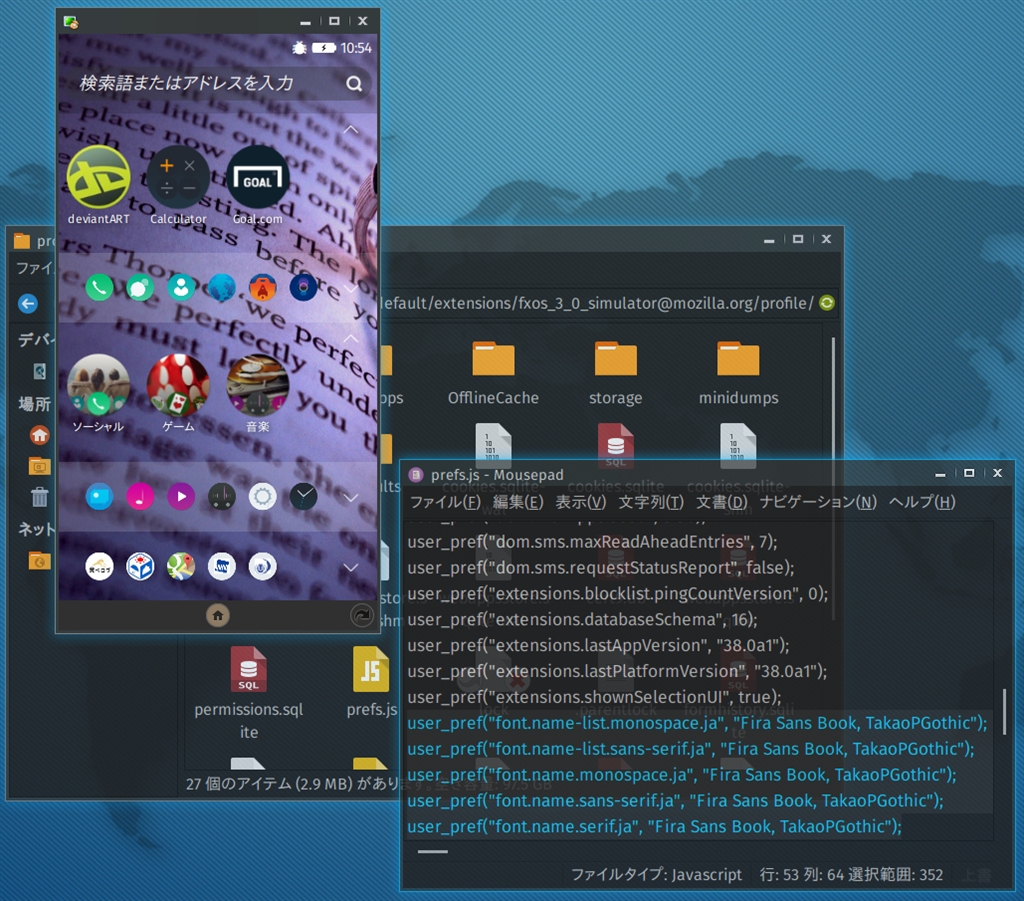Open the 食べログ app icon

point(99,567)
